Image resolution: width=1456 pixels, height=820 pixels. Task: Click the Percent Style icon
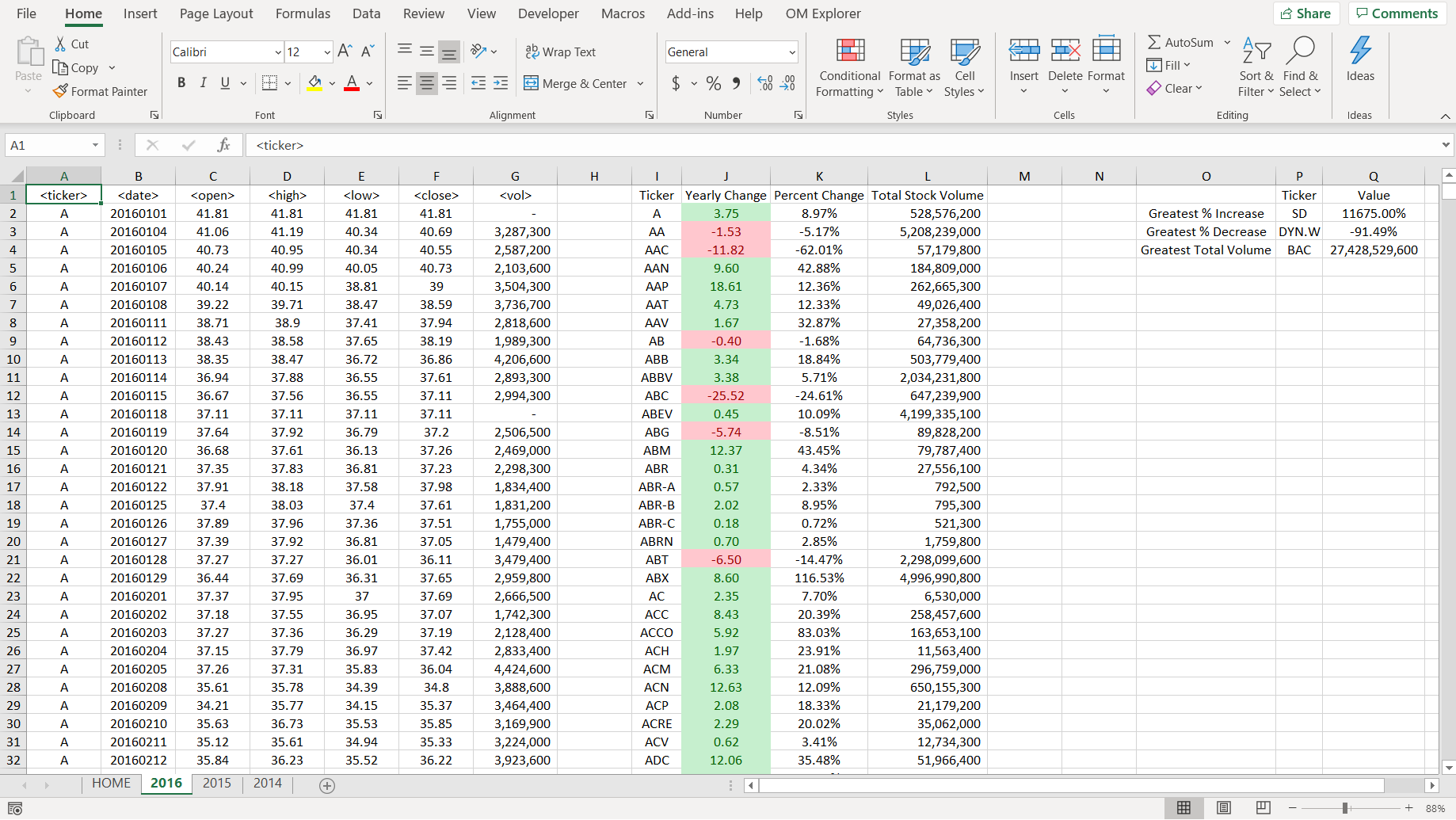(714, 83)
